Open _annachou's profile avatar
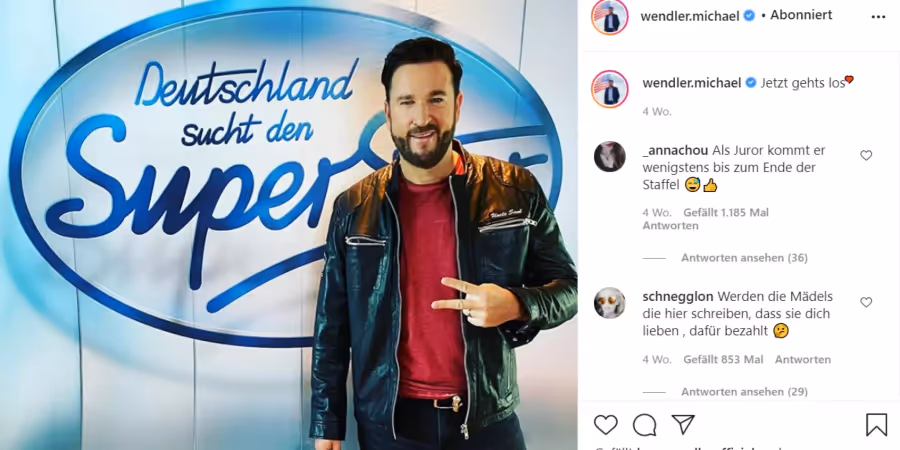Viewport: 900px width, 450px height. point(610,156)
